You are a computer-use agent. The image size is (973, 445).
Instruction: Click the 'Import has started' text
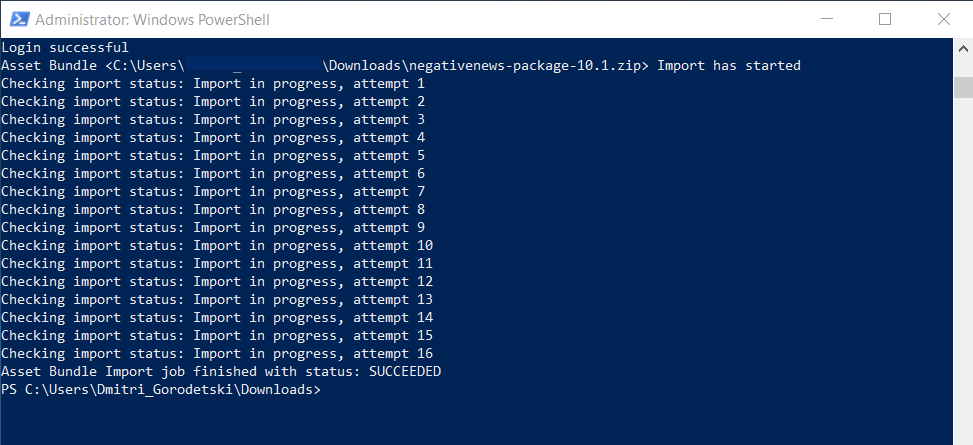[x=729, y=65]
